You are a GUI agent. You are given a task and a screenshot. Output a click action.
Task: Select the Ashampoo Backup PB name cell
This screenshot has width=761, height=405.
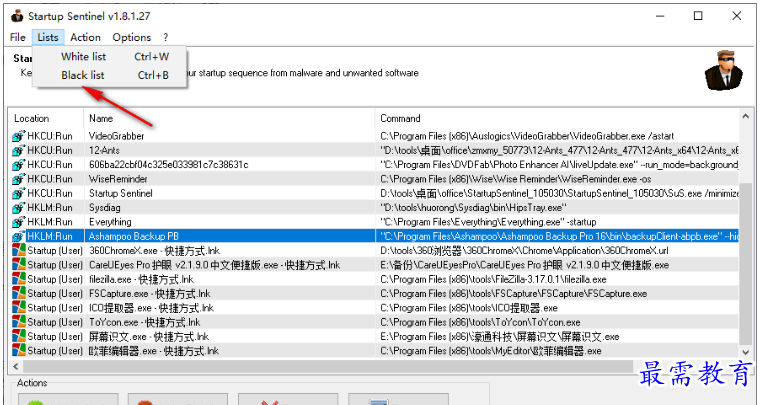pos(133,236)
